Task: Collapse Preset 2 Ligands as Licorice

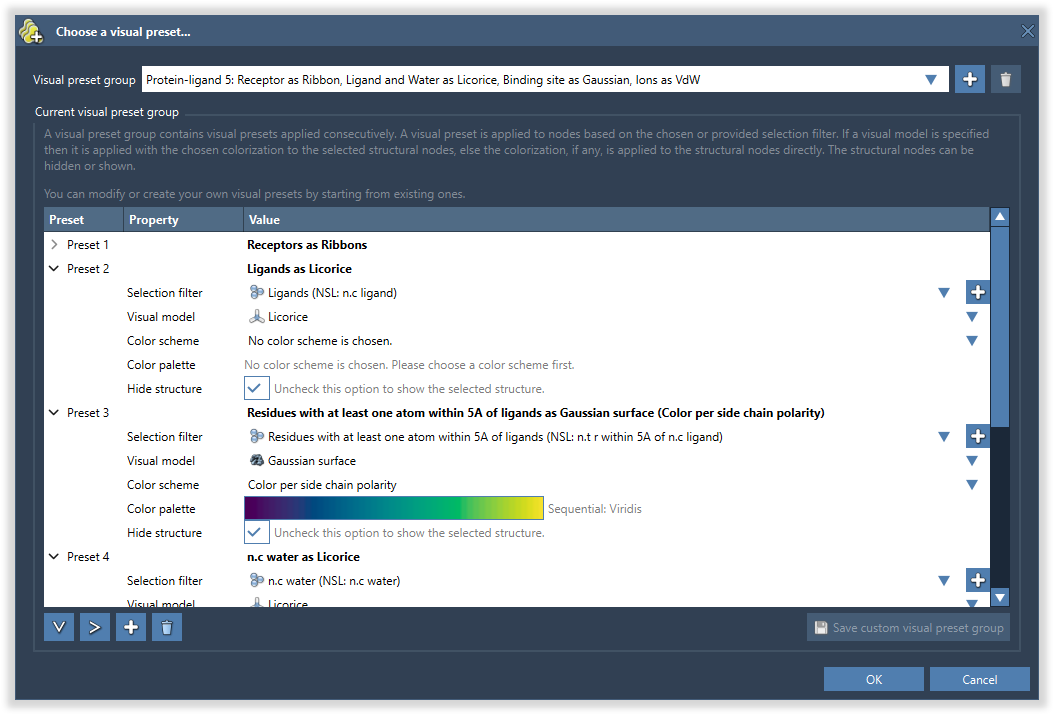Action: pyautogui.click(x=54, y=269)
